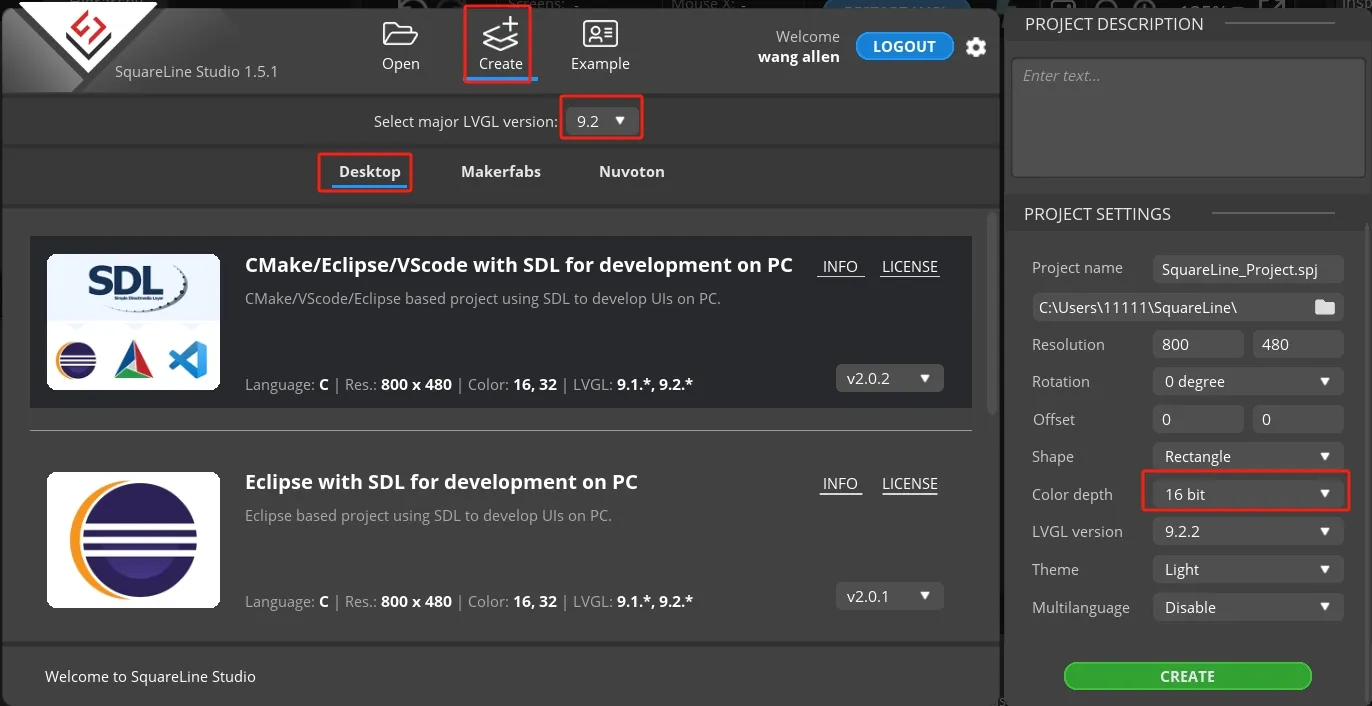This screenshot has width=1372, height=706.
Task: Switch to the Makerfabs tab
Action: (x=501, y=172)
